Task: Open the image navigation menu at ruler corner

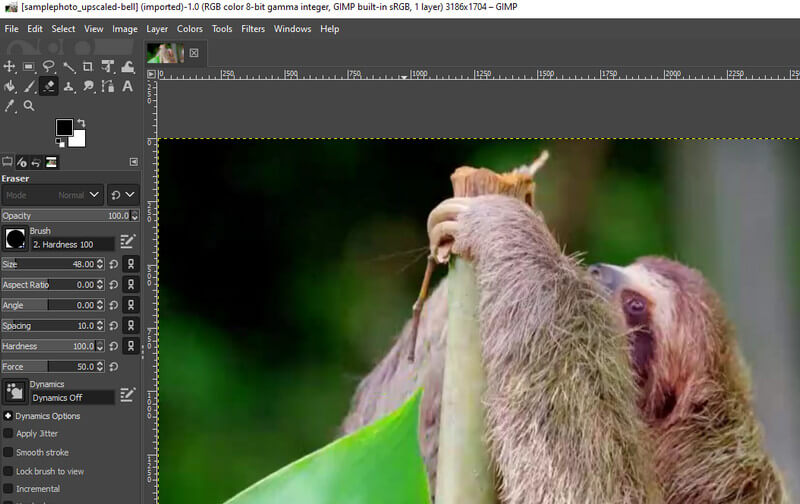Action: coord(152,74)
